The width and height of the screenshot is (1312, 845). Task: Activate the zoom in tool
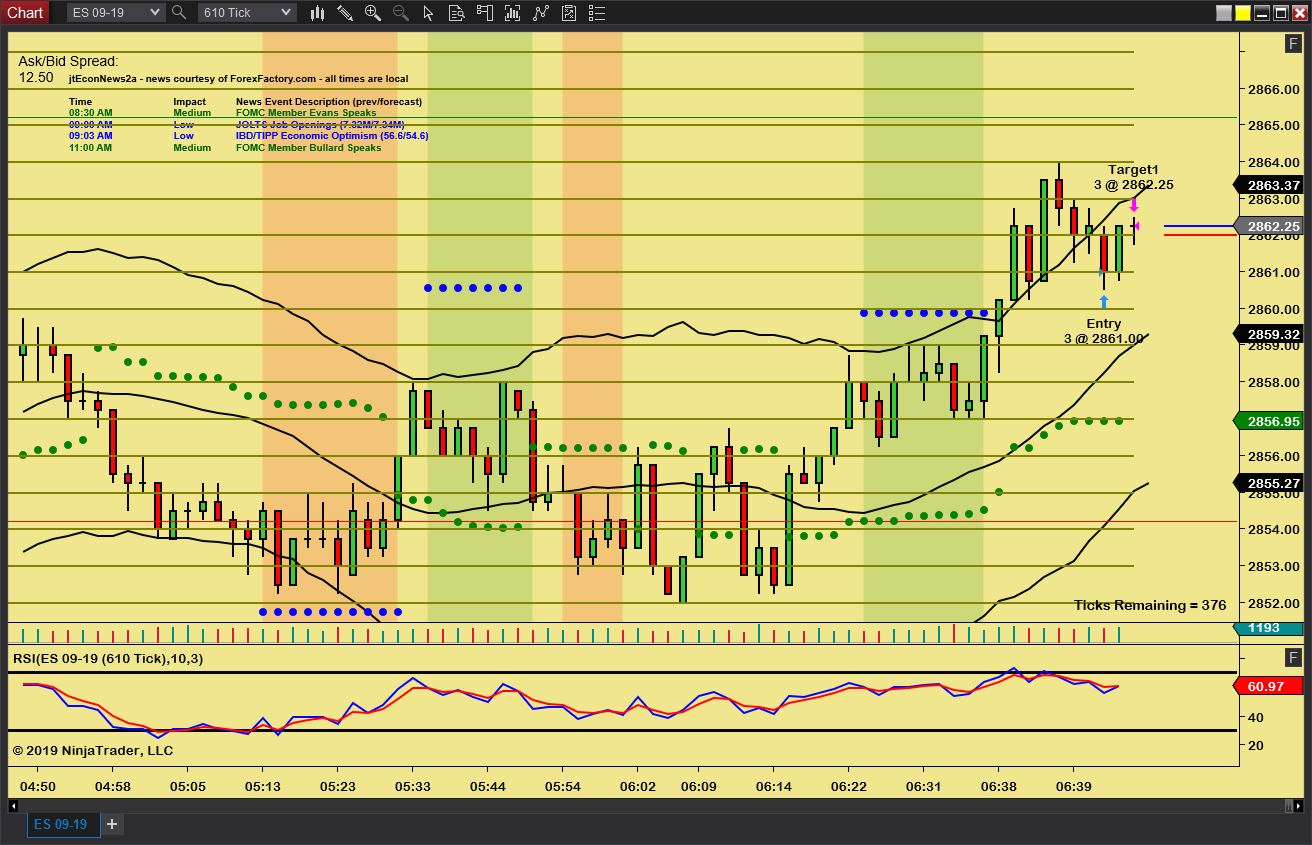373,13
